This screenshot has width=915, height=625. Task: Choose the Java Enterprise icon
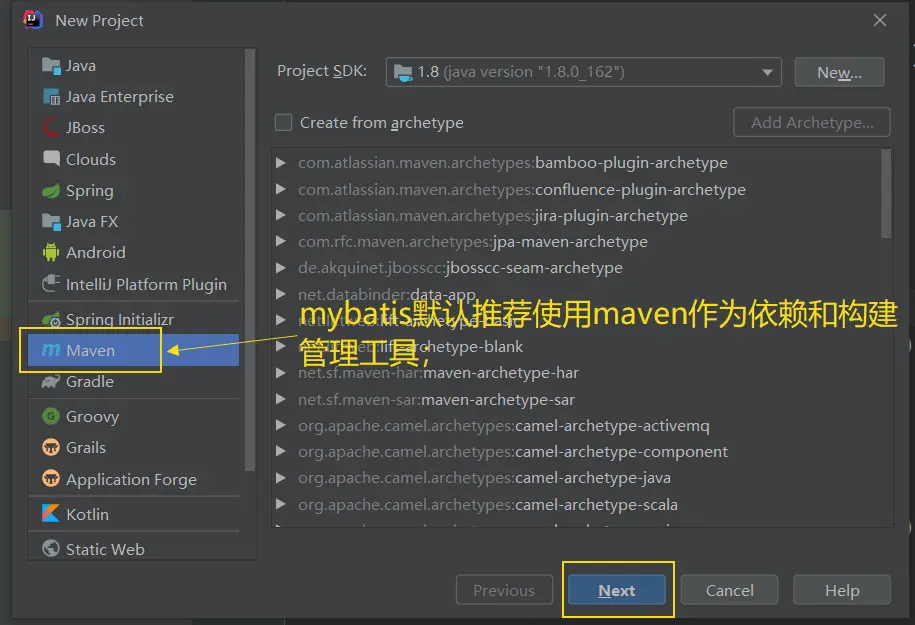tap(51, 97)
